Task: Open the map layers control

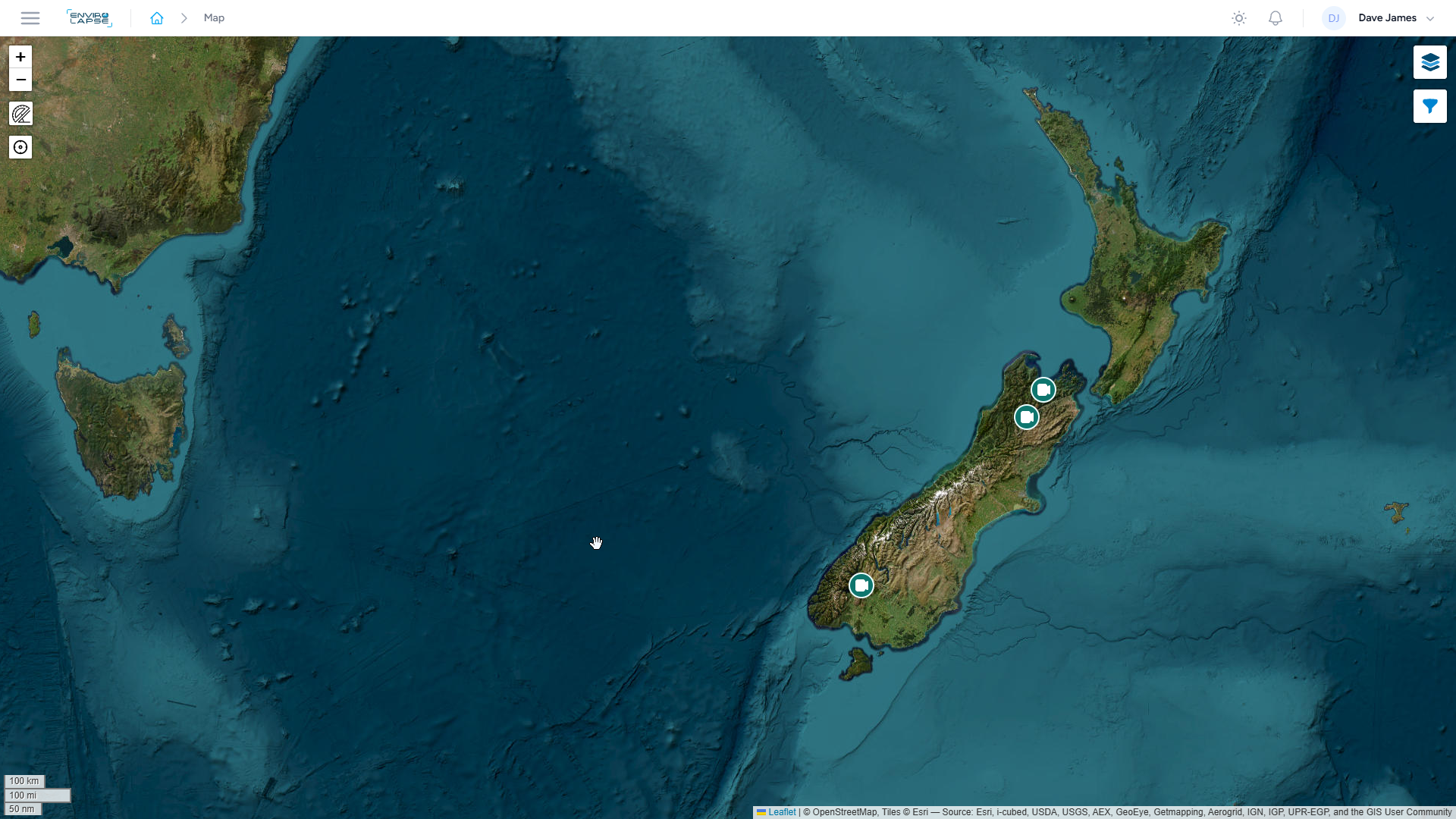Action: pyautogui.click(x=1430, y=62)
